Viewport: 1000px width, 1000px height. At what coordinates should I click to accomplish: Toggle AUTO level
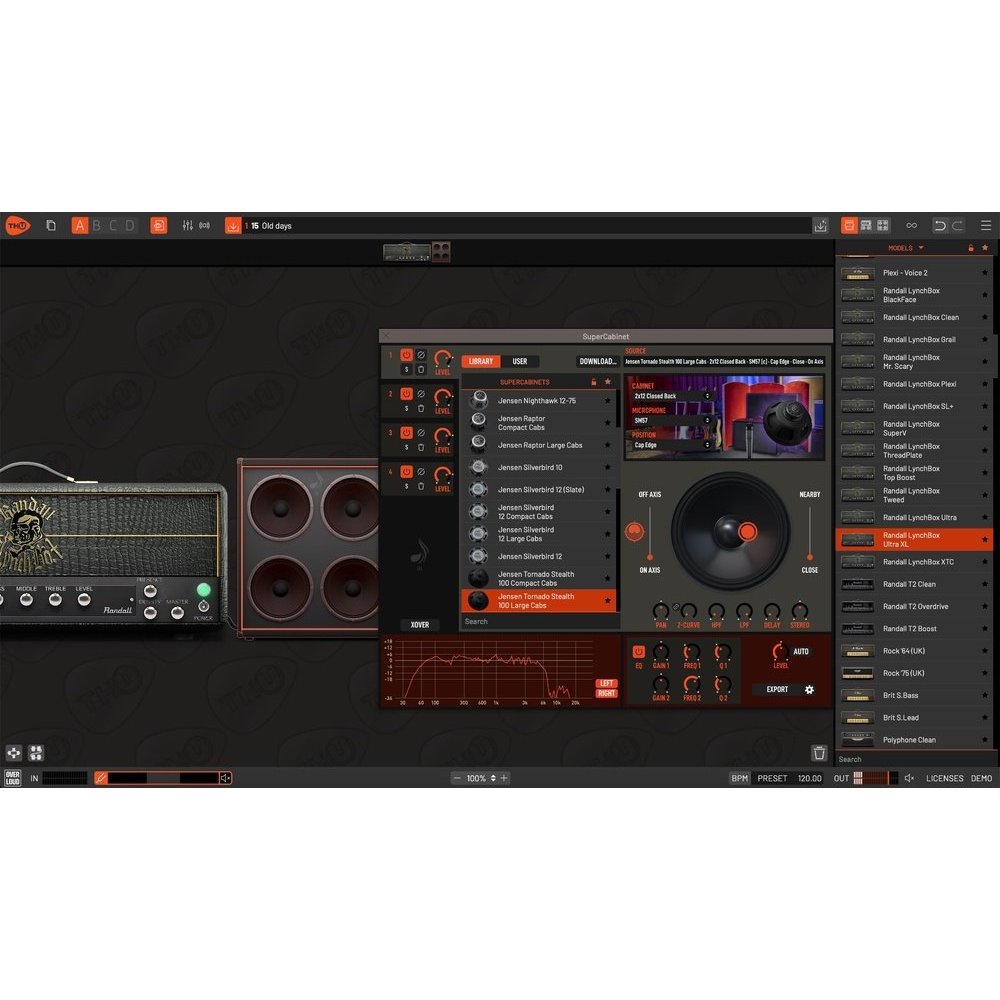click(x=801, y=652)
